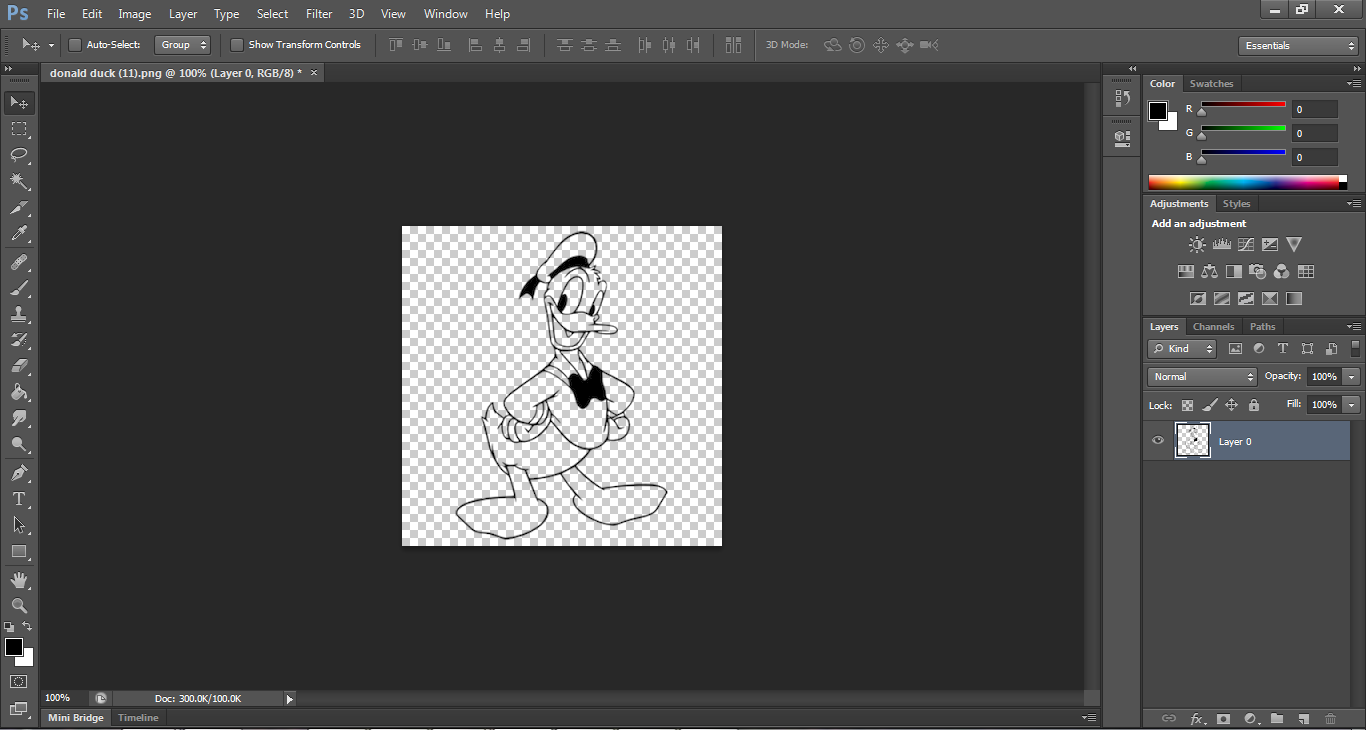Open the Layers panel flyout menu

pos(1354,327)
